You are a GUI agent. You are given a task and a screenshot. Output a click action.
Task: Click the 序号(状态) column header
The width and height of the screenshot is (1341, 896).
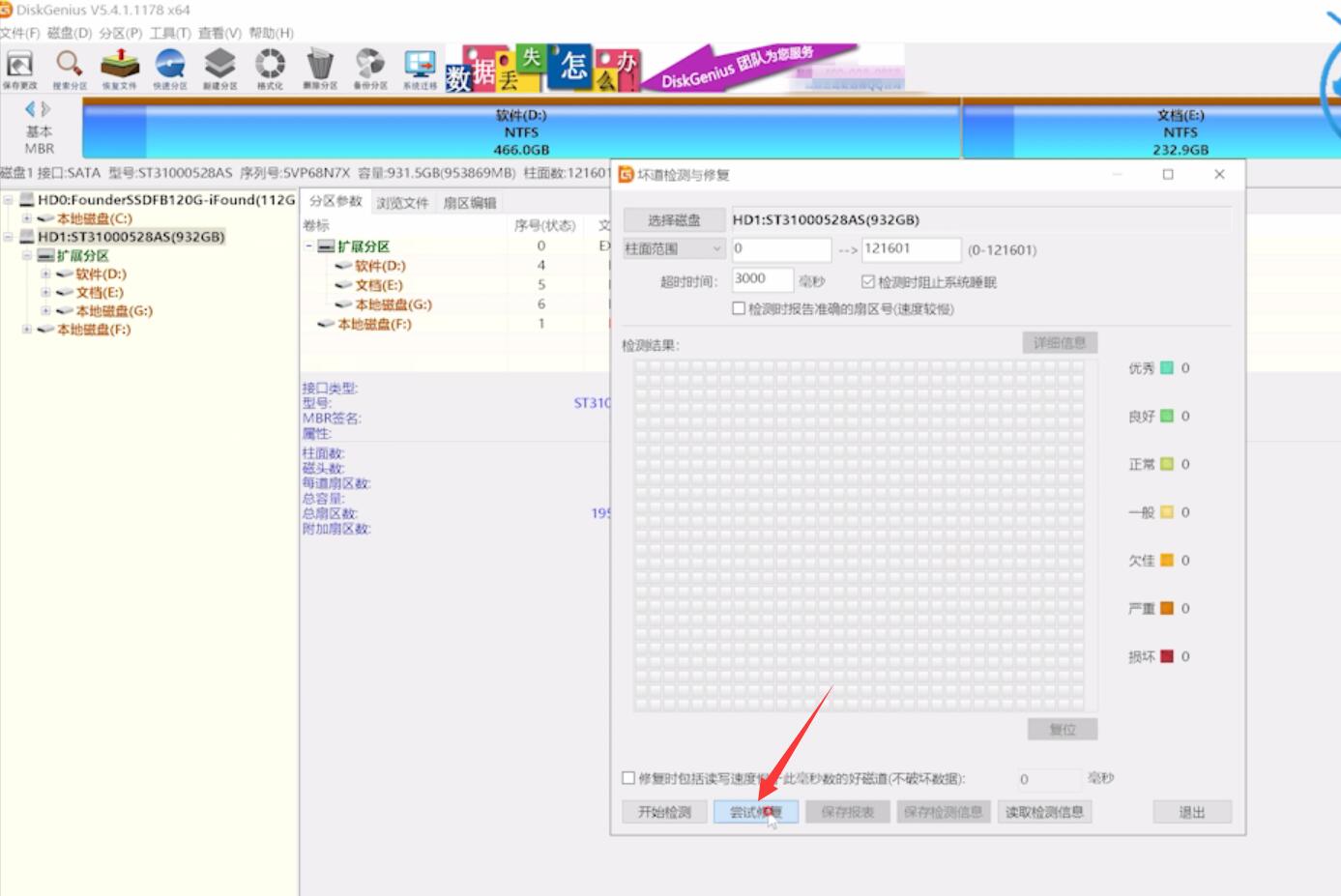point(545,226)
